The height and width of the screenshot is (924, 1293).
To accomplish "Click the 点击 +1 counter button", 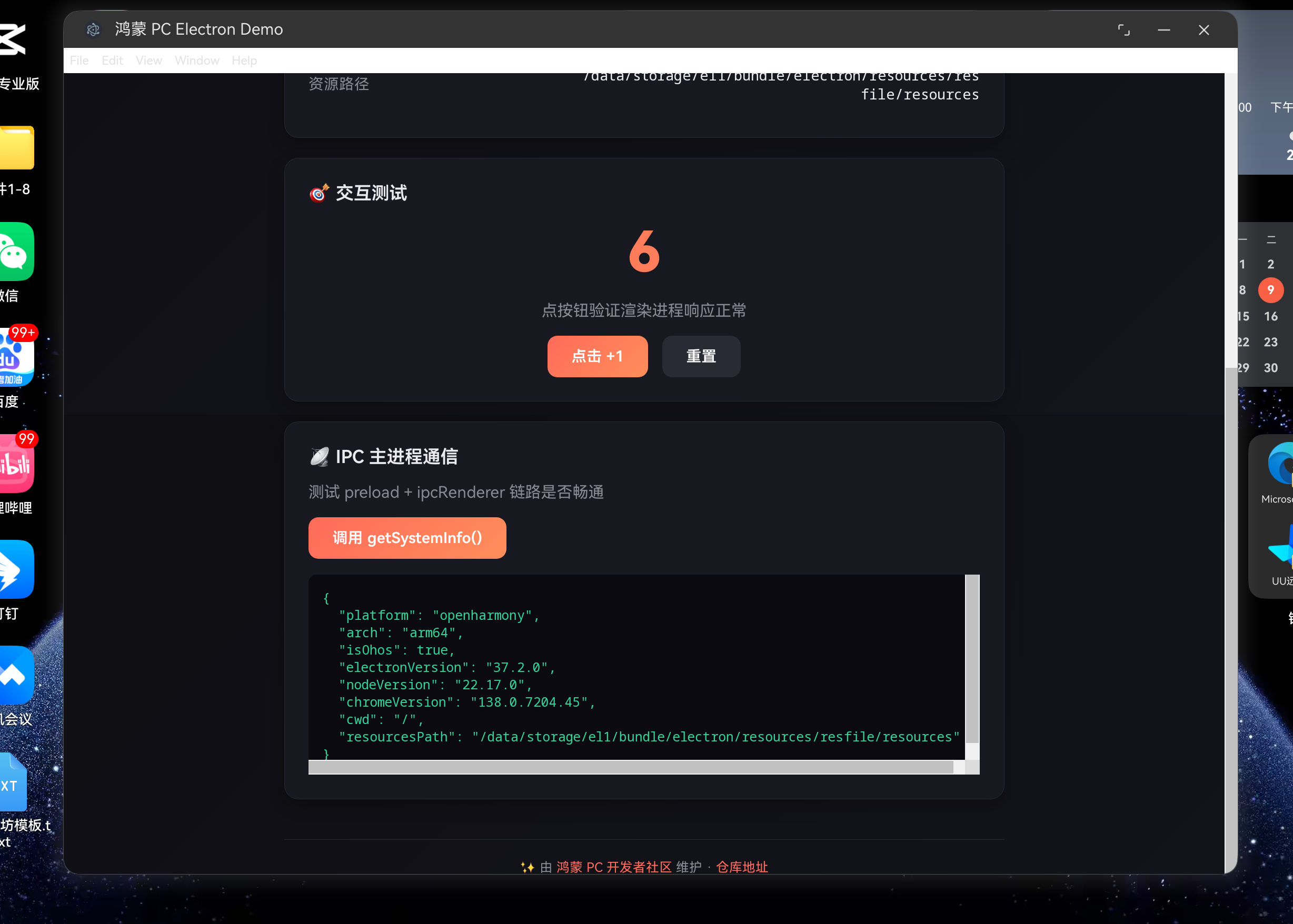I will pyautogui.click(x=598, y=356).
